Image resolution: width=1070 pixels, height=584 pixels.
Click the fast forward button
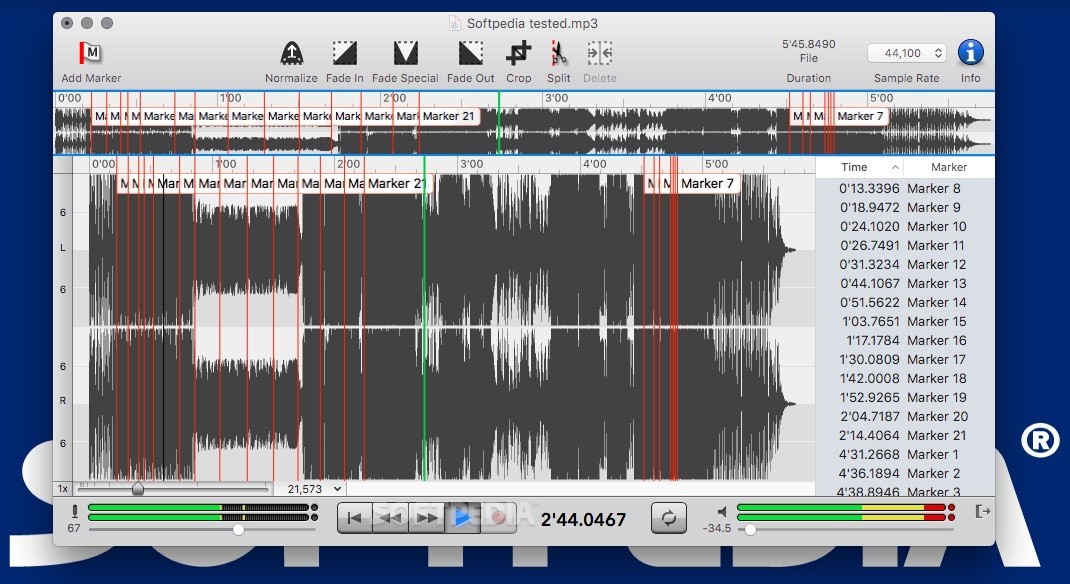point(426,518)
